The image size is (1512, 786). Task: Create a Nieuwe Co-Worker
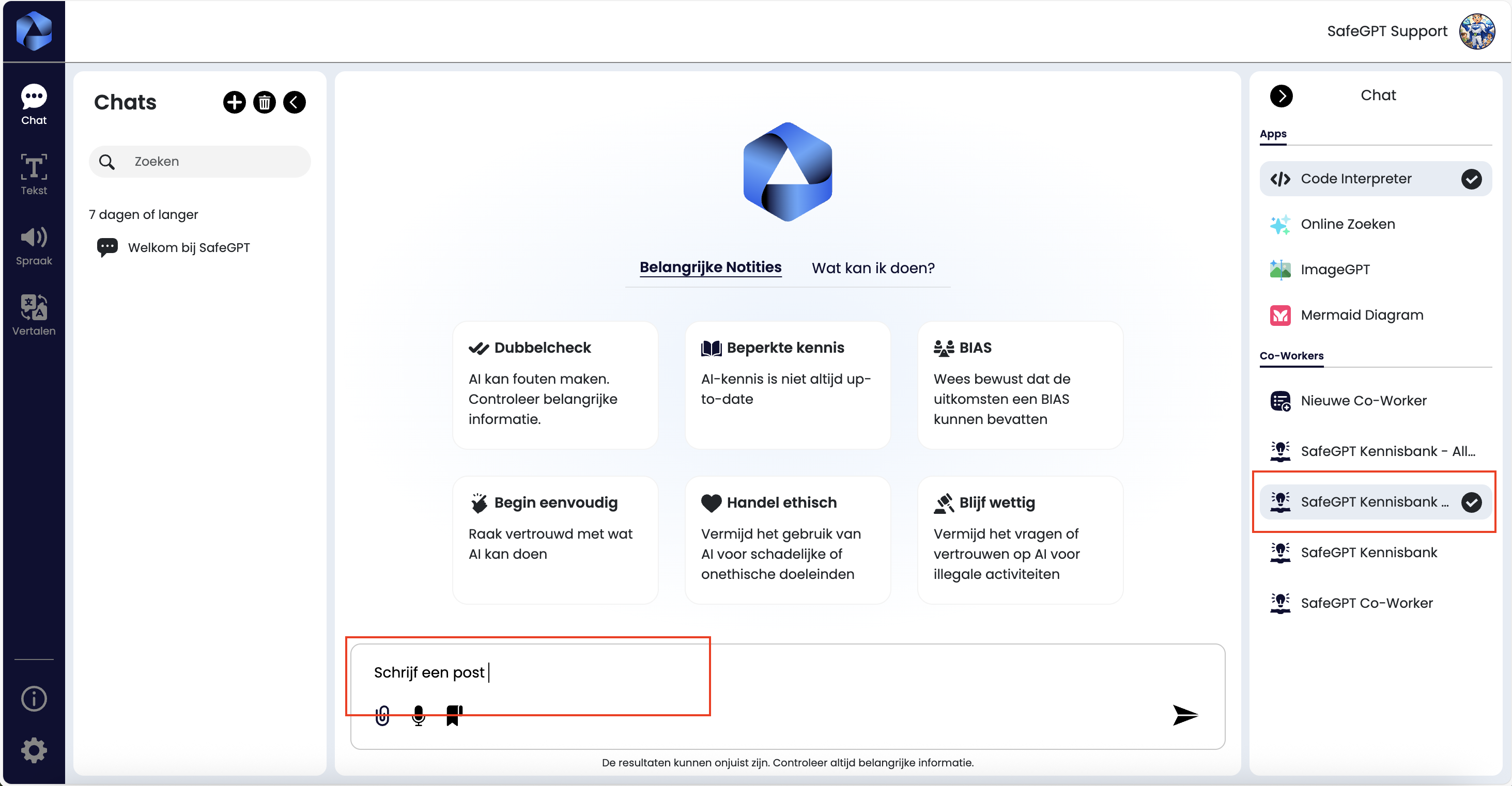[x=1363, y=401]
